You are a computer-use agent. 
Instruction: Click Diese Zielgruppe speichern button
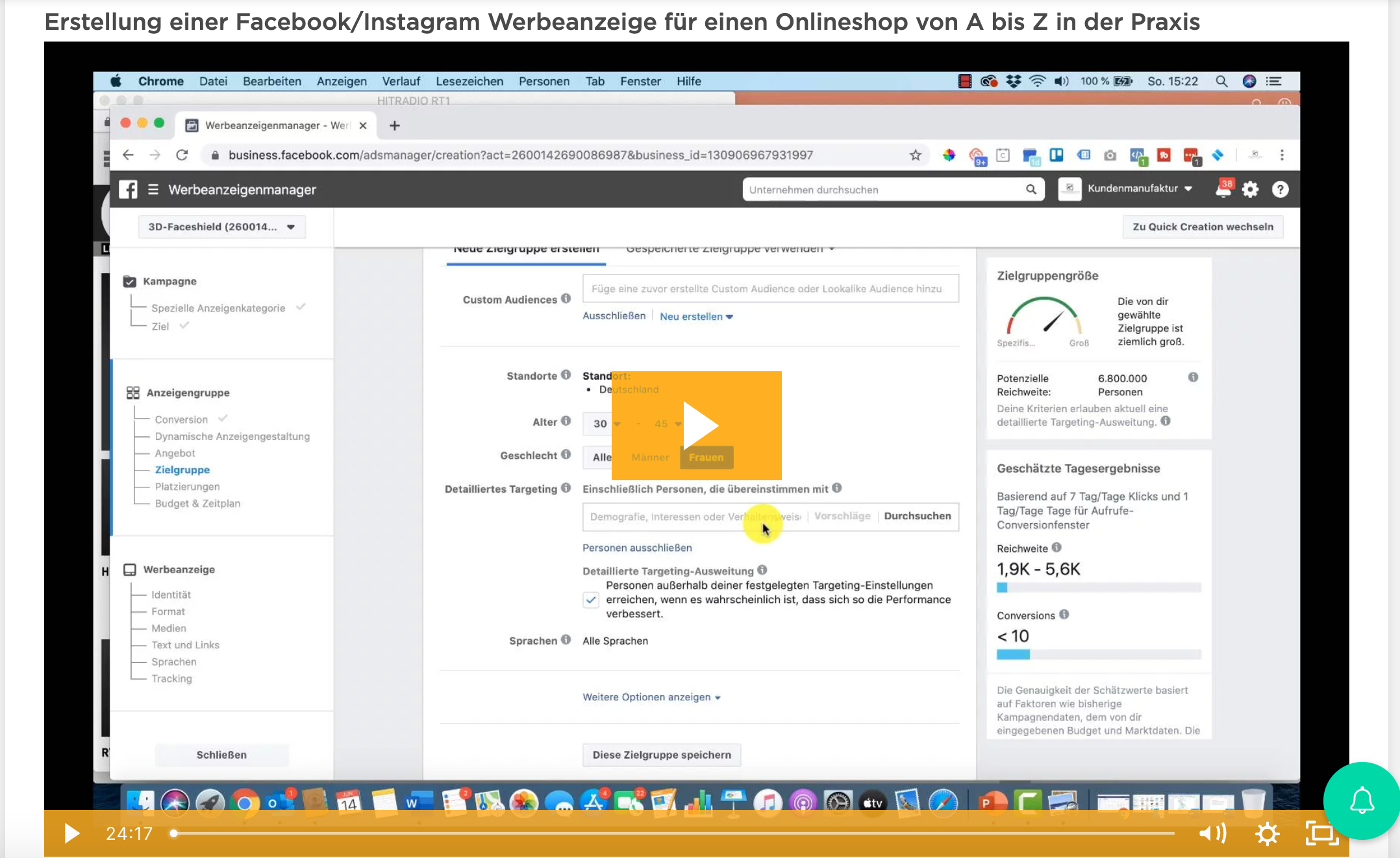click(661, 755)
